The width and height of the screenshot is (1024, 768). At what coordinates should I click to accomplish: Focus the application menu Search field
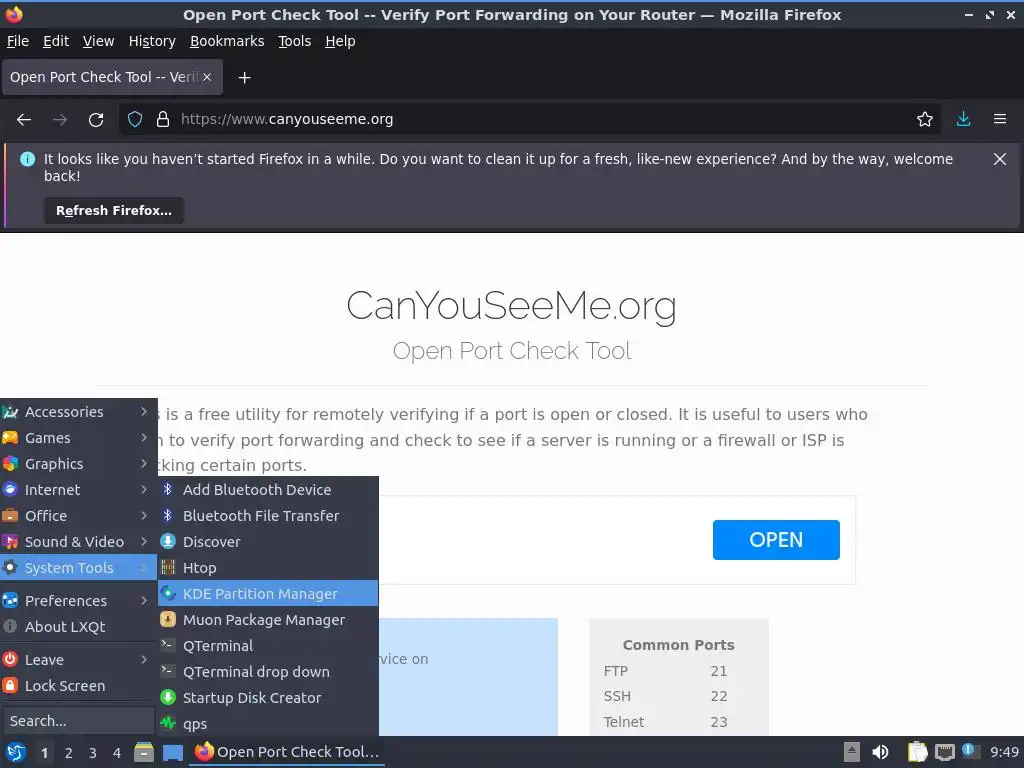(x=78, y=721)
